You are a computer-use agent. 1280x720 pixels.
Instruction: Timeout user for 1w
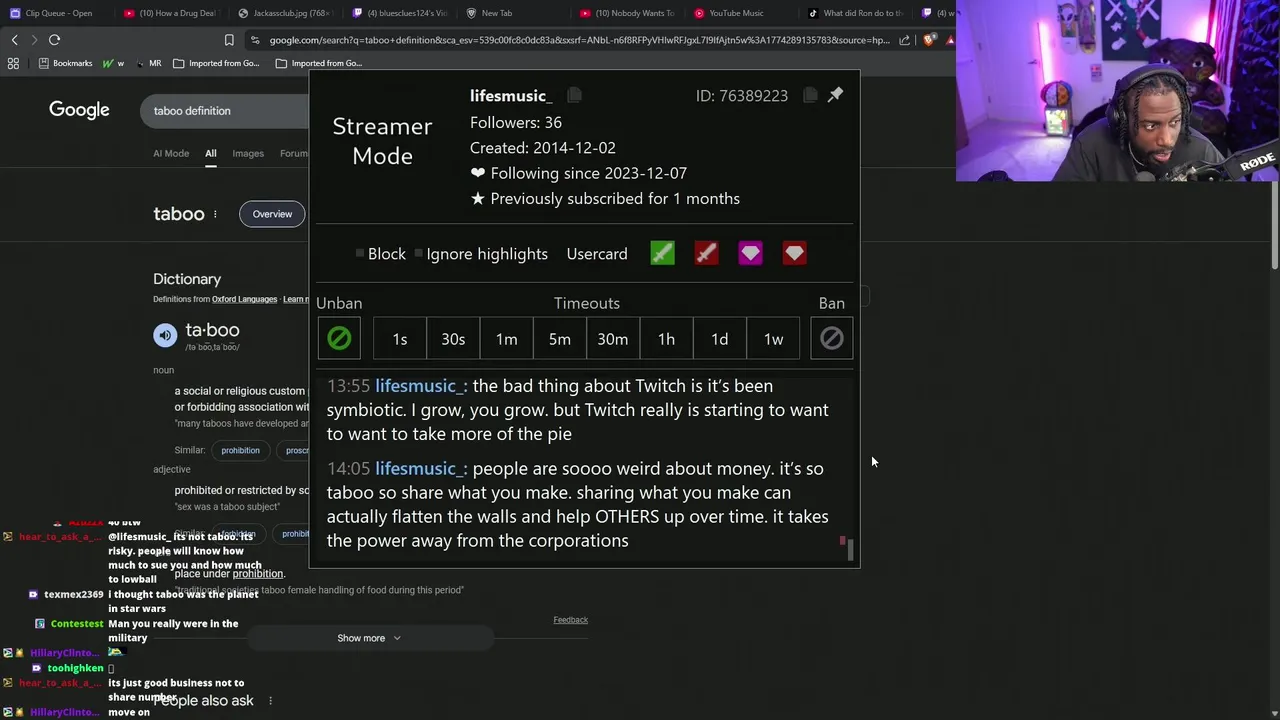[773, 339]
